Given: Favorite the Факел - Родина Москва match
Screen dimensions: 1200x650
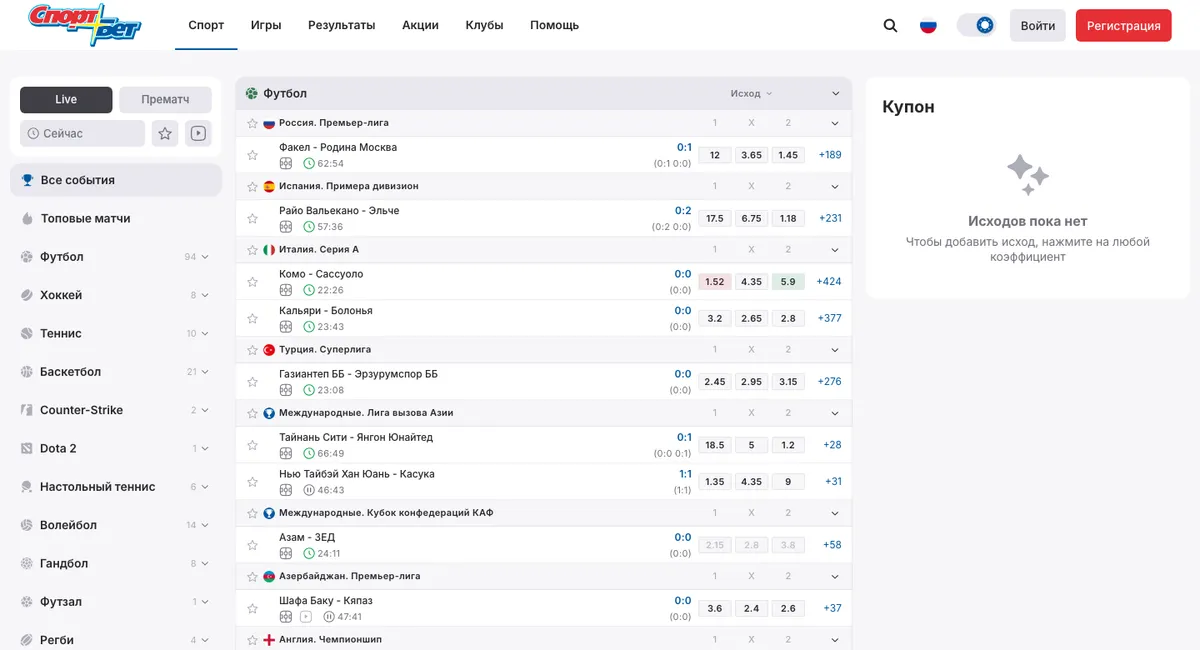Looking at the screenshot, I should pyautogui.click(x=253, y=155).
